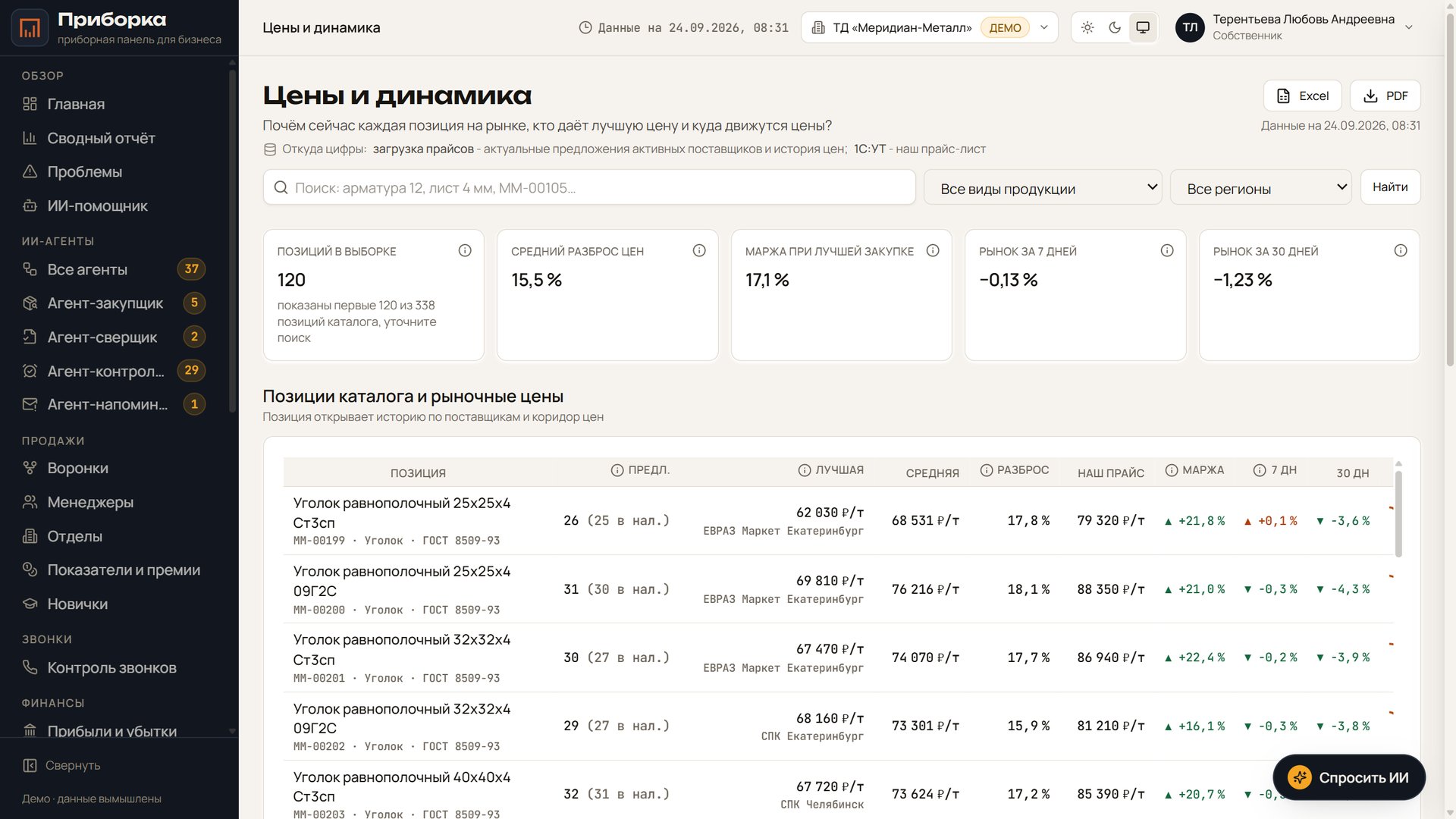Click the Новички graduation cap icon
This screenshot has height=819, width=1456.
point(30,604)
